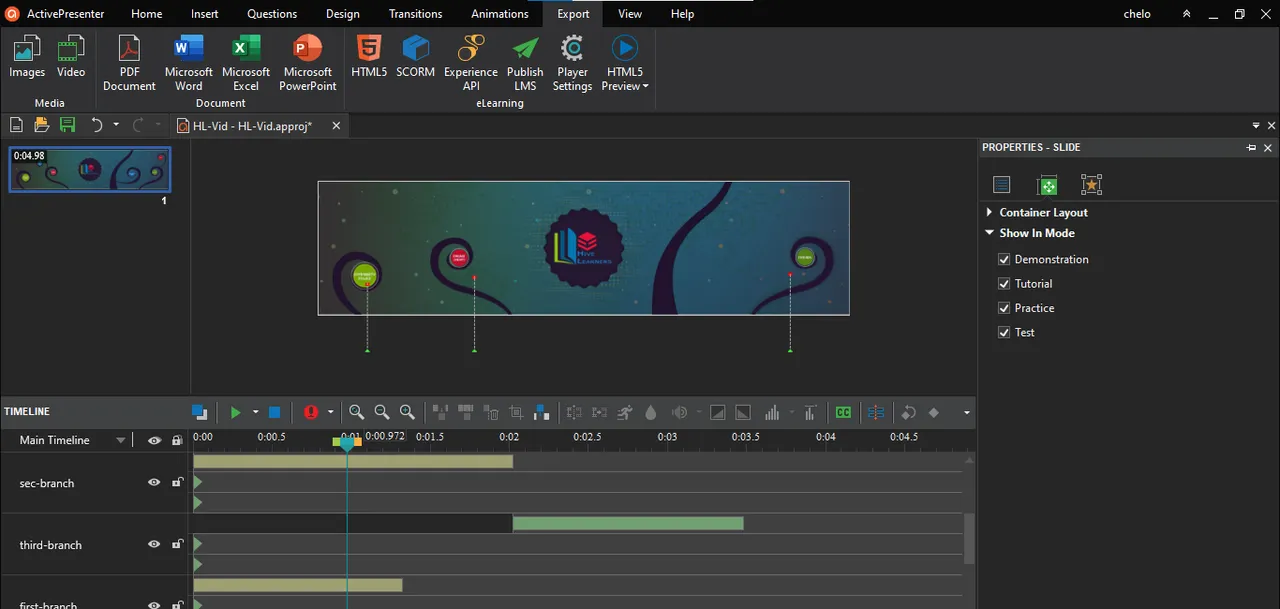Go to the Transitions ribbon tab
The width and height of the screenshot is (1280, 609).
click(x=415, y=14)
